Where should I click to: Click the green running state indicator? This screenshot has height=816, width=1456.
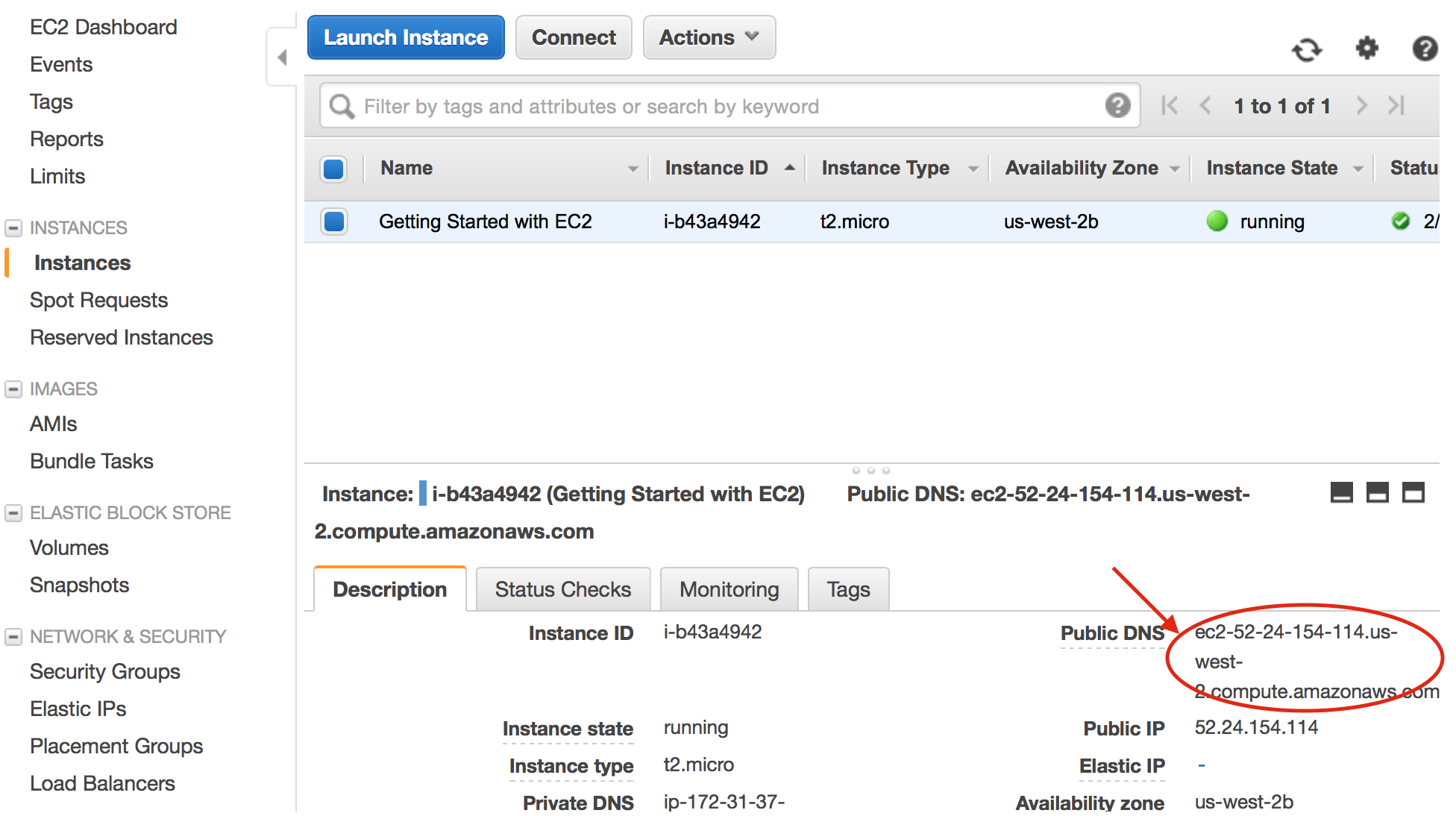point(1217,222)
